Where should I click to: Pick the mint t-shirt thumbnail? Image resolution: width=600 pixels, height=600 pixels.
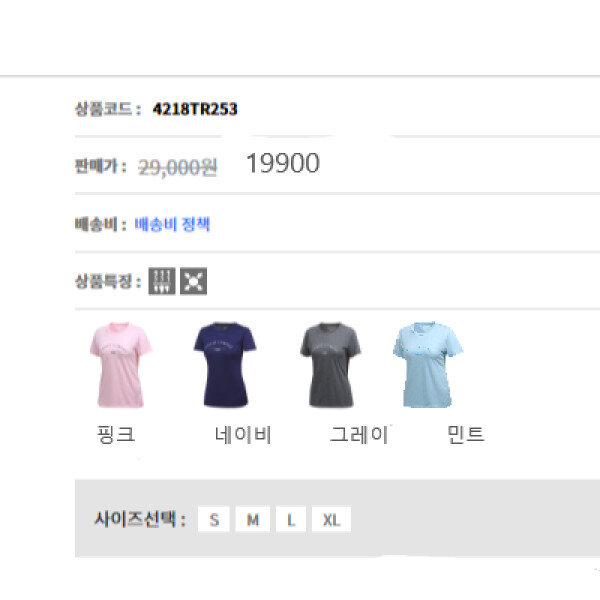[x=427, y=364]
